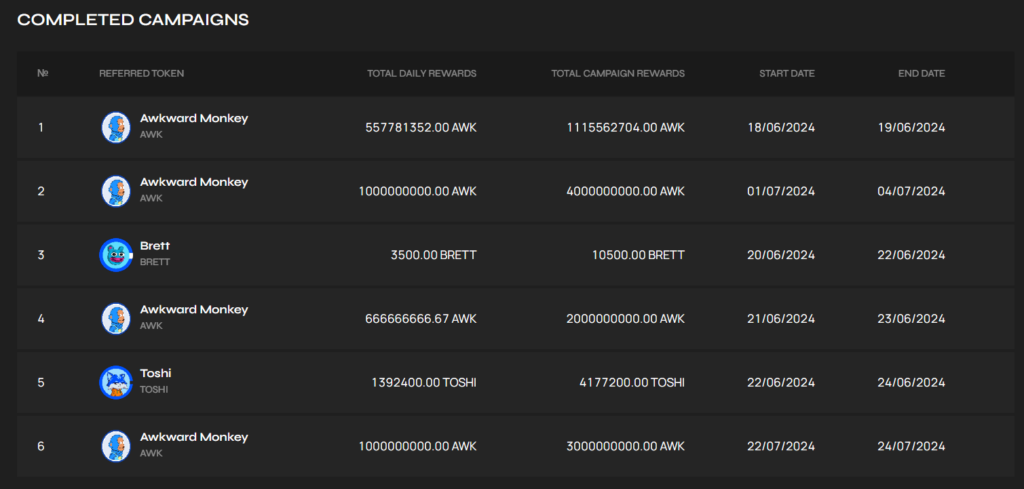This screenshot has width=1024, height=489.
Task: Click the Completed Campaigns heading
Action: tap(133, 20)
